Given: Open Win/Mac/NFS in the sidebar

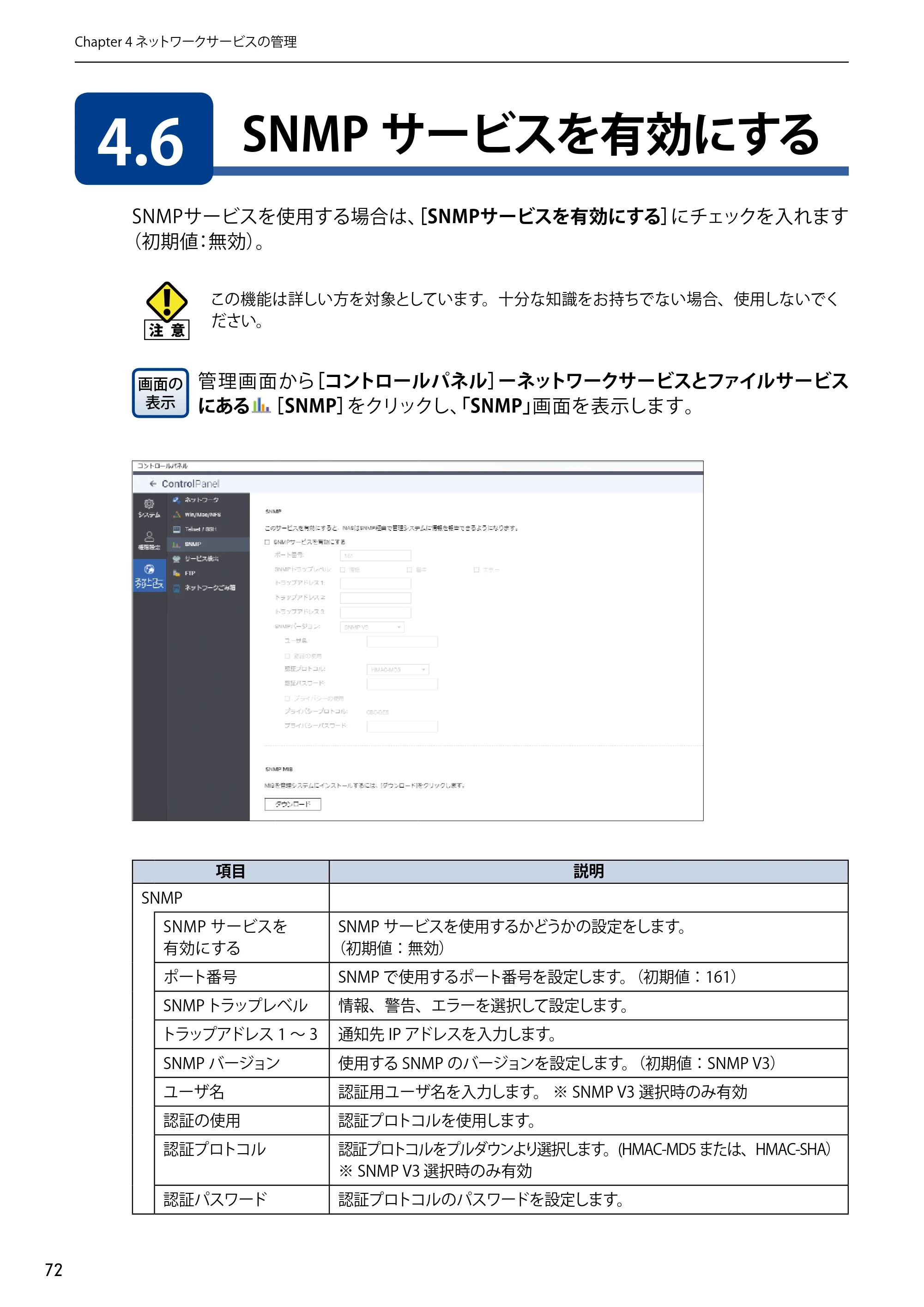Looking at the screenshot, I should pyautogui.click(x=208, y=515).
